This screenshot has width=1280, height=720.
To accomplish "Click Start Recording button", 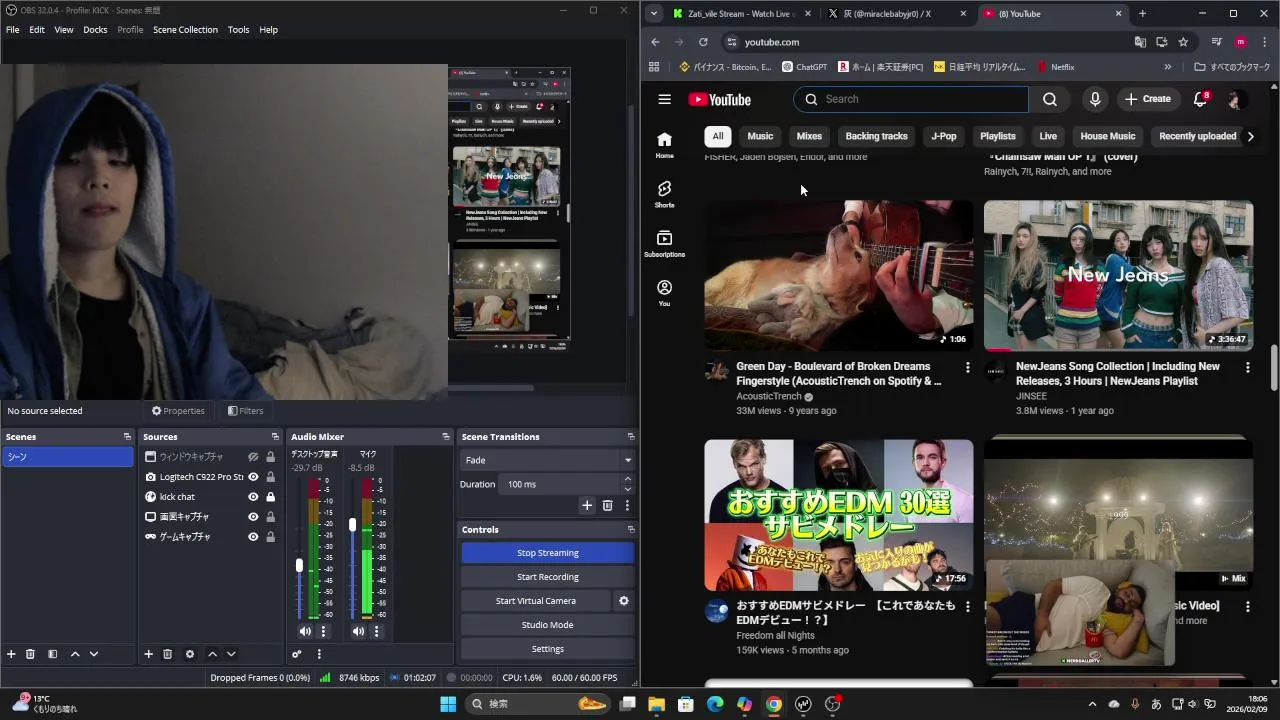I will 547,577.
